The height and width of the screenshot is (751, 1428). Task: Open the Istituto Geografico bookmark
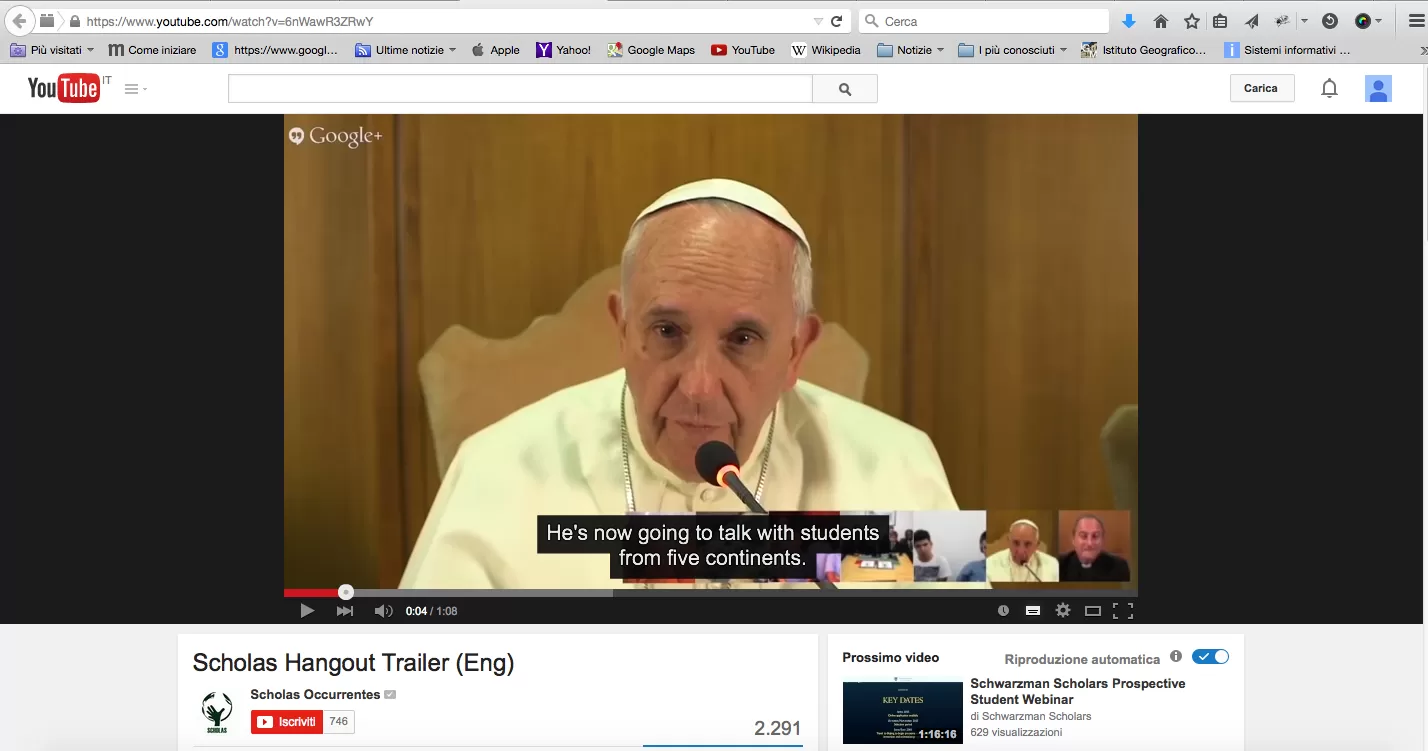[x=1144, y=50]
